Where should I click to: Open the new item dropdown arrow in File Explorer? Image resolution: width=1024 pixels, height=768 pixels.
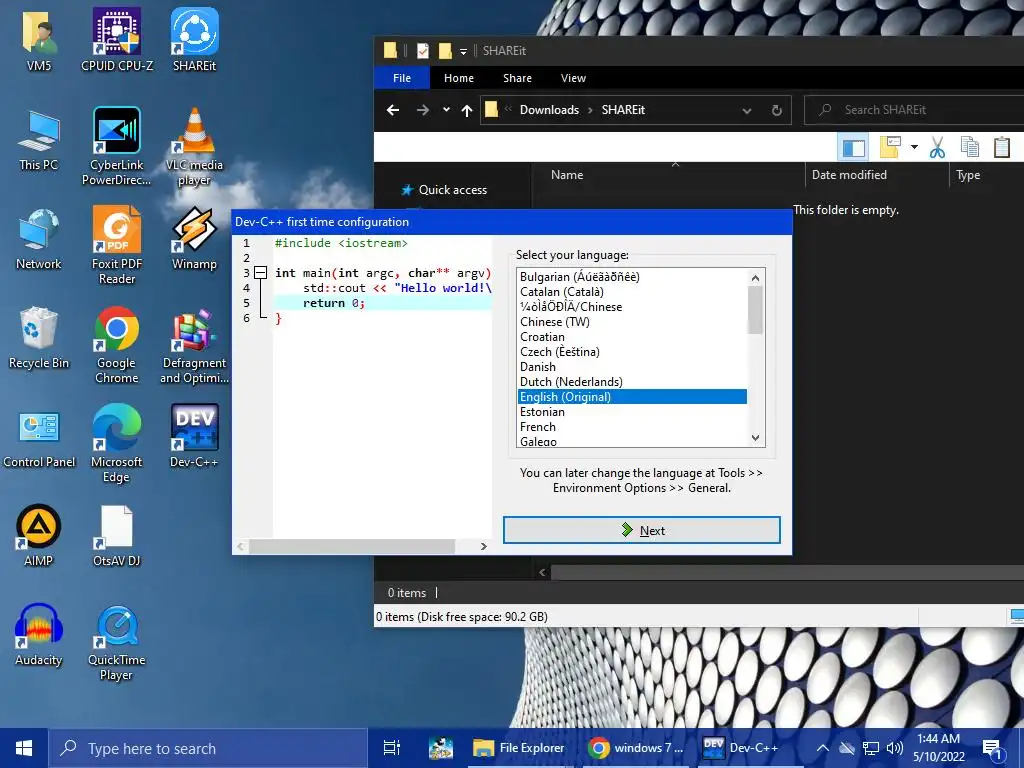click(x=914, y=147)
